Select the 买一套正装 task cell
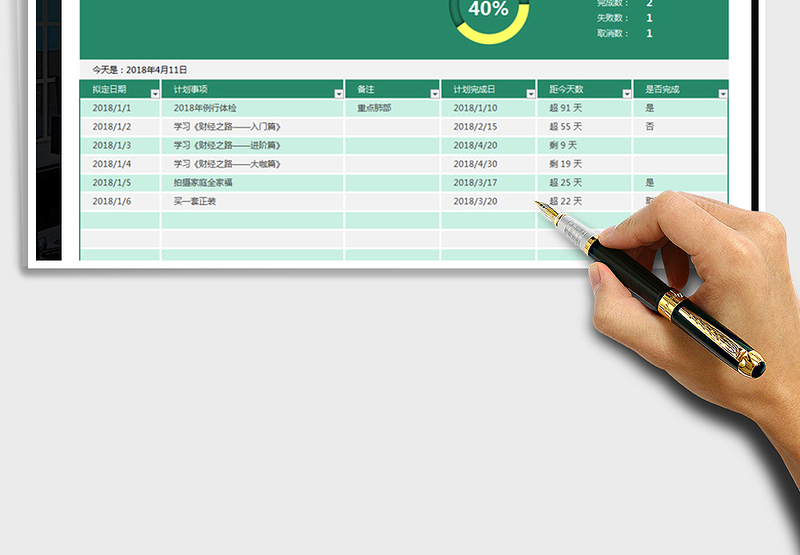The height and width of the screenshot is (555, 800). point(198,201)
